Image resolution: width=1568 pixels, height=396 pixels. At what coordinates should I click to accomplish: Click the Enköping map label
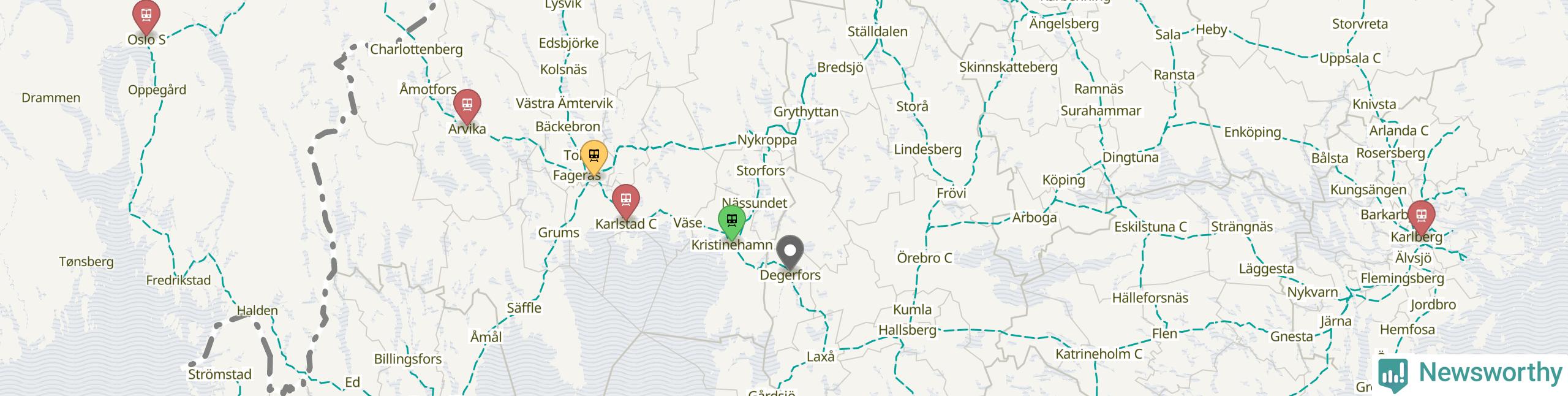tap(1253, 132)
